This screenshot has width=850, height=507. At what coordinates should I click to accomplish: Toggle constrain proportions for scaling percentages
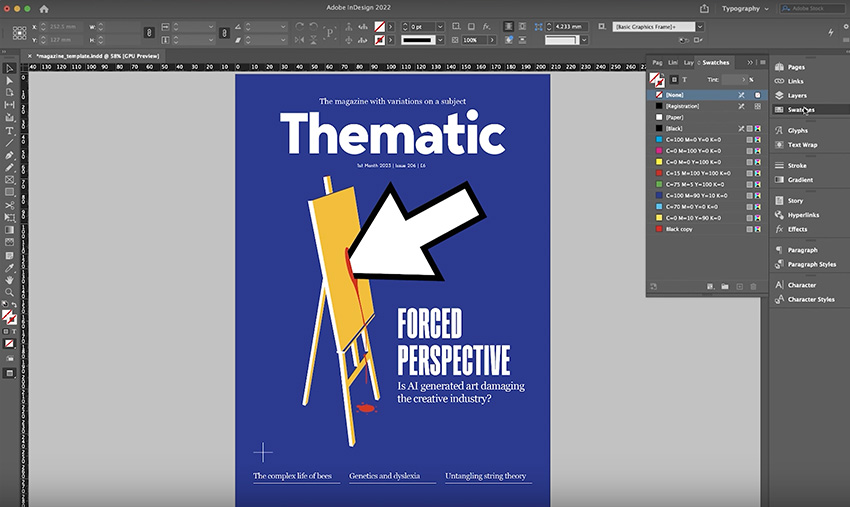click(224, 33)
